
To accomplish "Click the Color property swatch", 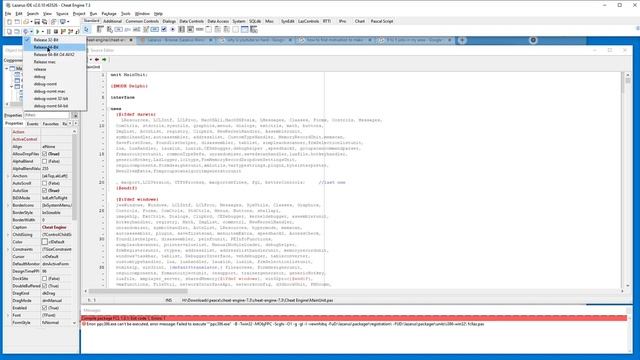I will point(44,242).
